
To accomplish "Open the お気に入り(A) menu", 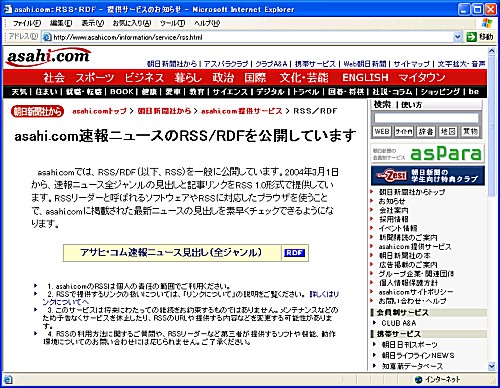I will tap(132, 23).
